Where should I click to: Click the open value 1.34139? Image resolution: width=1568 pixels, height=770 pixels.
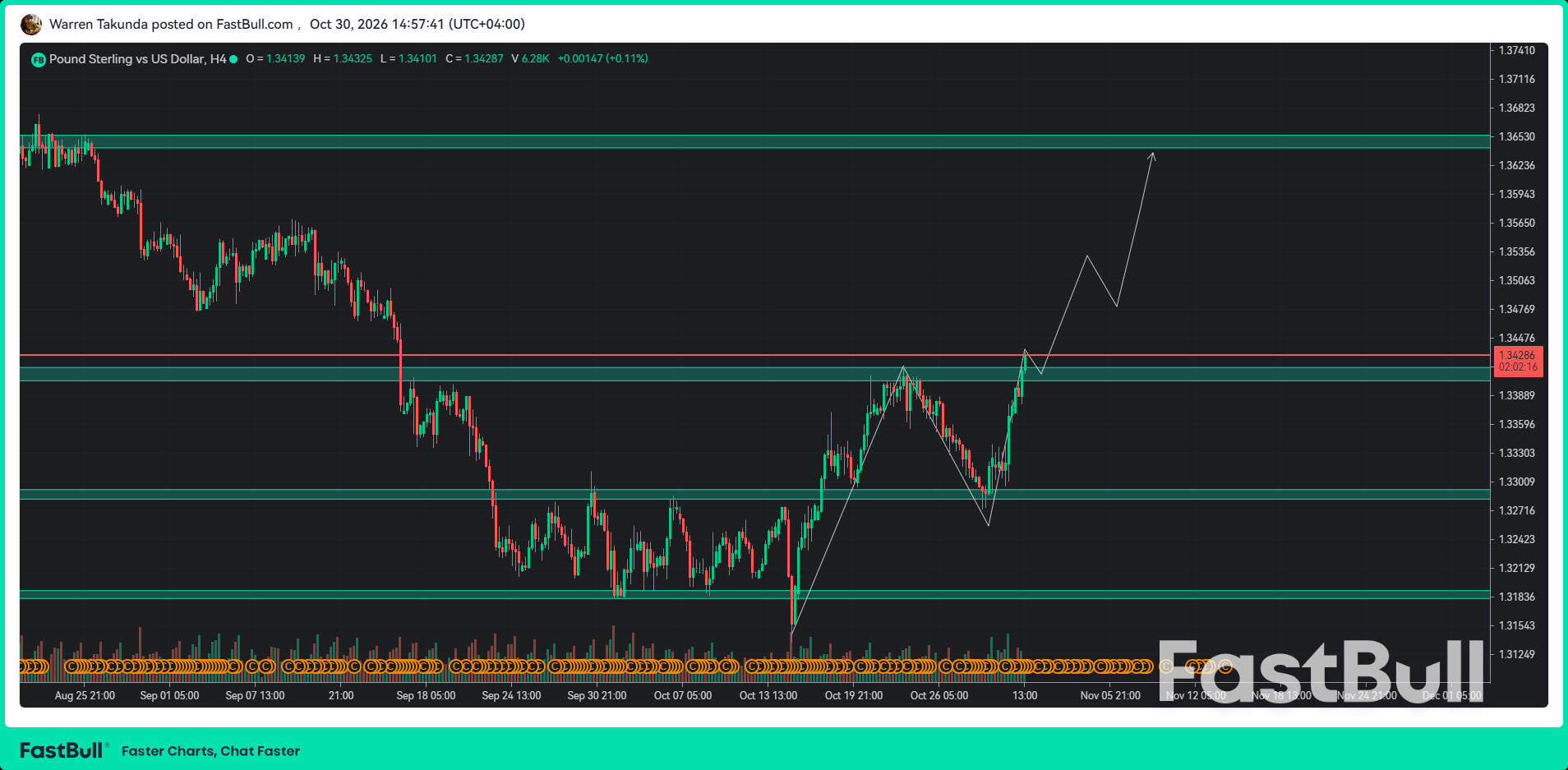pyautogui.click(x=286, y=59)
